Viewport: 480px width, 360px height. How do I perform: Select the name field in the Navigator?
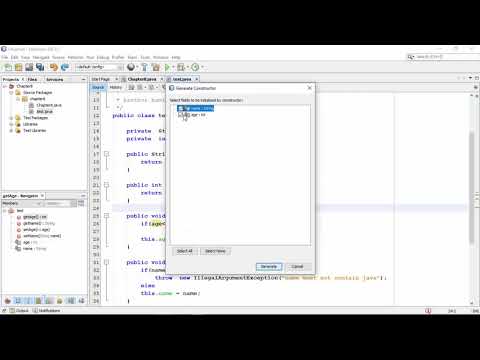[x=35, y=249]
